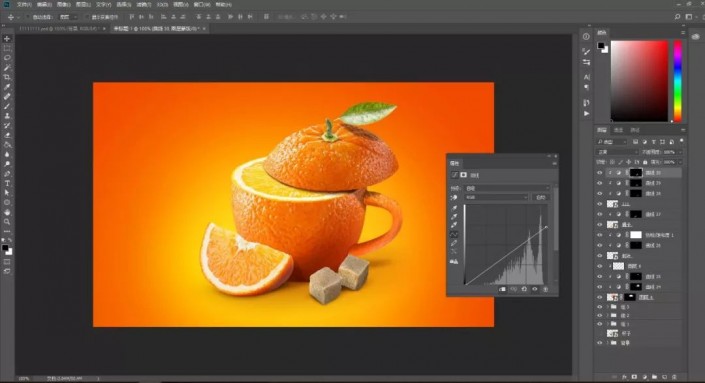Select the Crop tool
This screenshot has height=383, width=705.
pyautogui.click(x=7, y=77)
